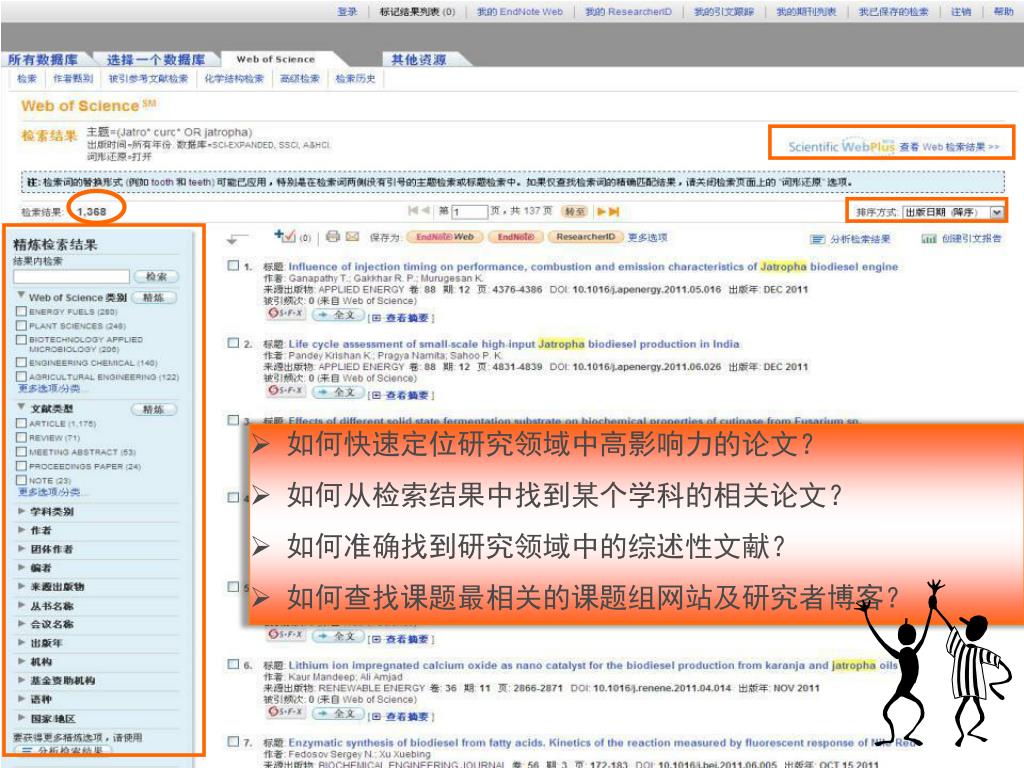Expand the 学科类别 refine section
This screenshot has height=768, width=1024.
pos(22,511)
